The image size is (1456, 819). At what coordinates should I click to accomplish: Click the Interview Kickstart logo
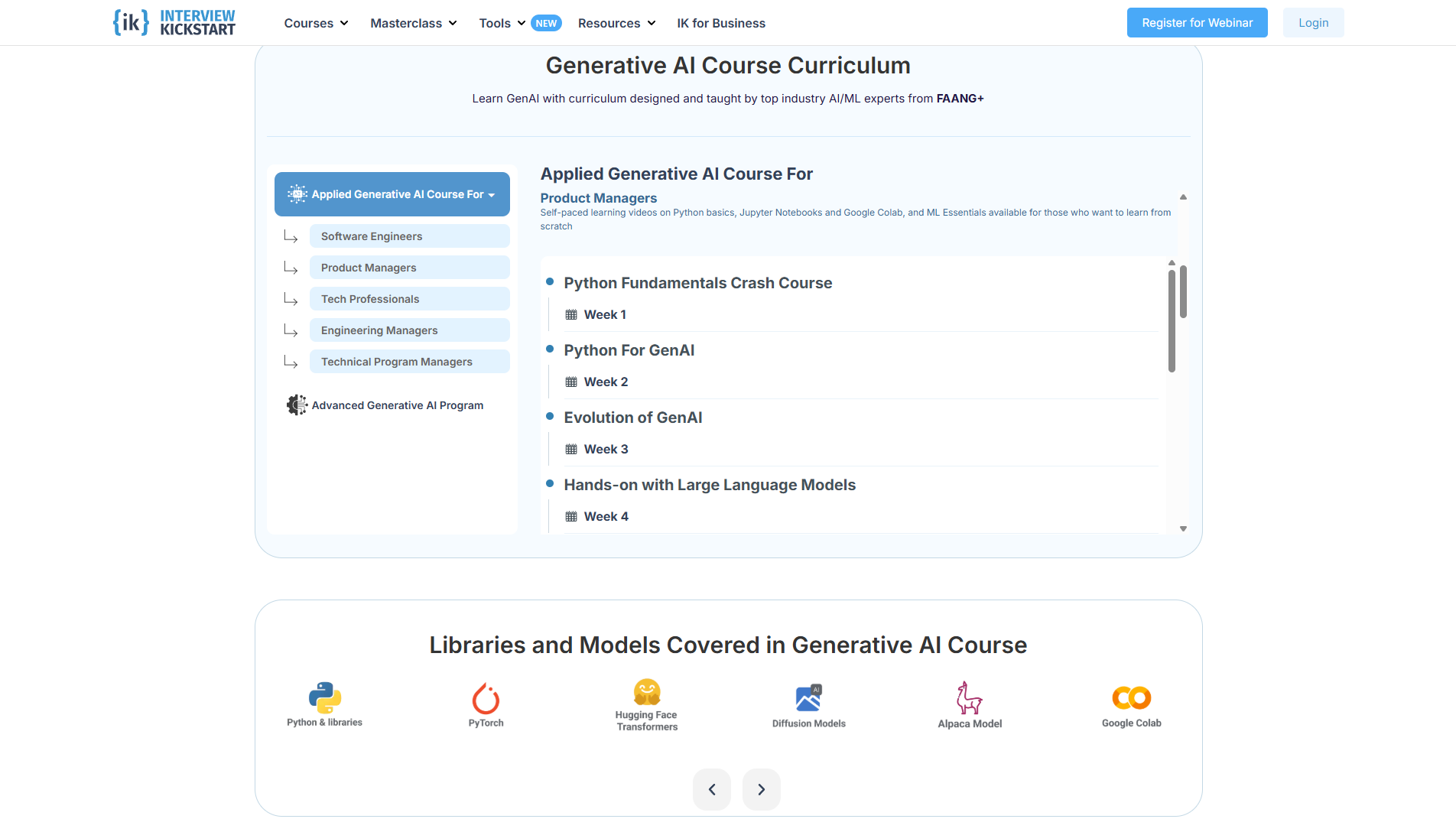pyautogui.click(x=174, y=22)
